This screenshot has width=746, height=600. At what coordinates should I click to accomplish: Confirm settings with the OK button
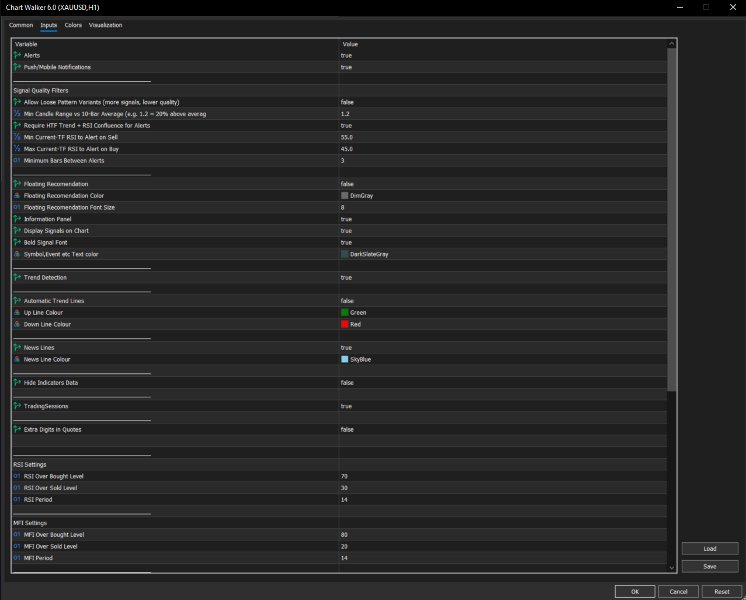[635, 591]
